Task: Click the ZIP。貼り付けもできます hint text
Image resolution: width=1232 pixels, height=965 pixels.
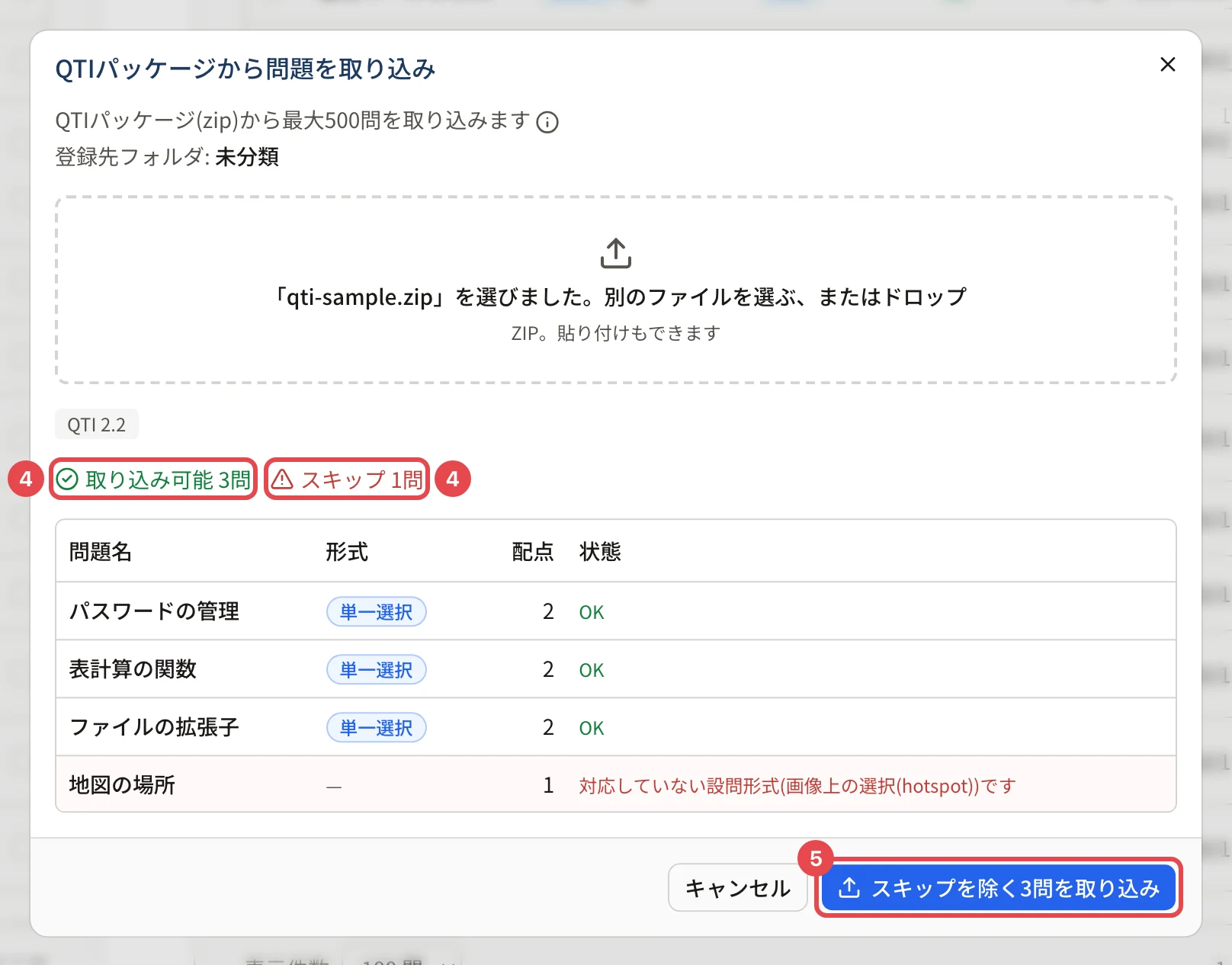Action: [616, 334]
